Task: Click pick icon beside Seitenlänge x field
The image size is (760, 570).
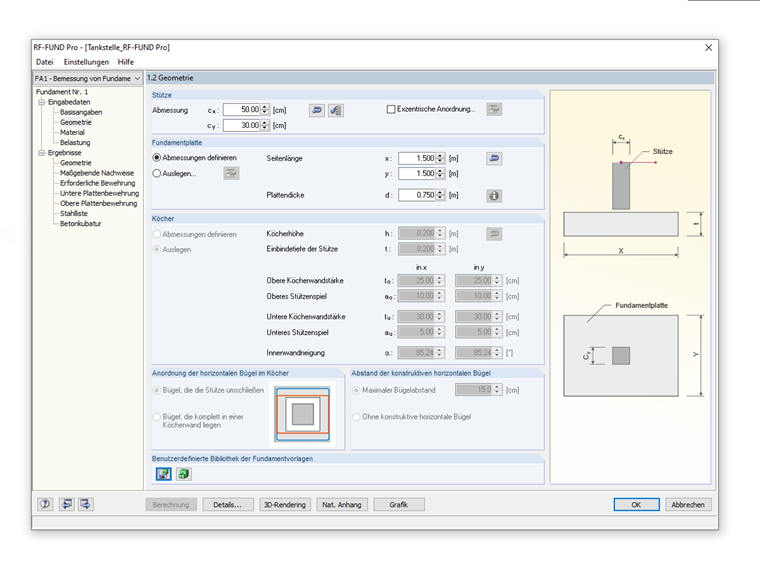Action: pyautogui.click(x=494, y=158)
